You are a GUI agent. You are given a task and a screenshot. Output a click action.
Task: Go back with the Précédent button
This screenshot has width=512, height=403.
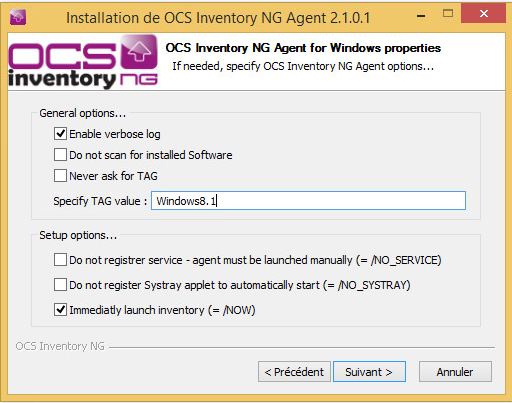pos(294,372)
